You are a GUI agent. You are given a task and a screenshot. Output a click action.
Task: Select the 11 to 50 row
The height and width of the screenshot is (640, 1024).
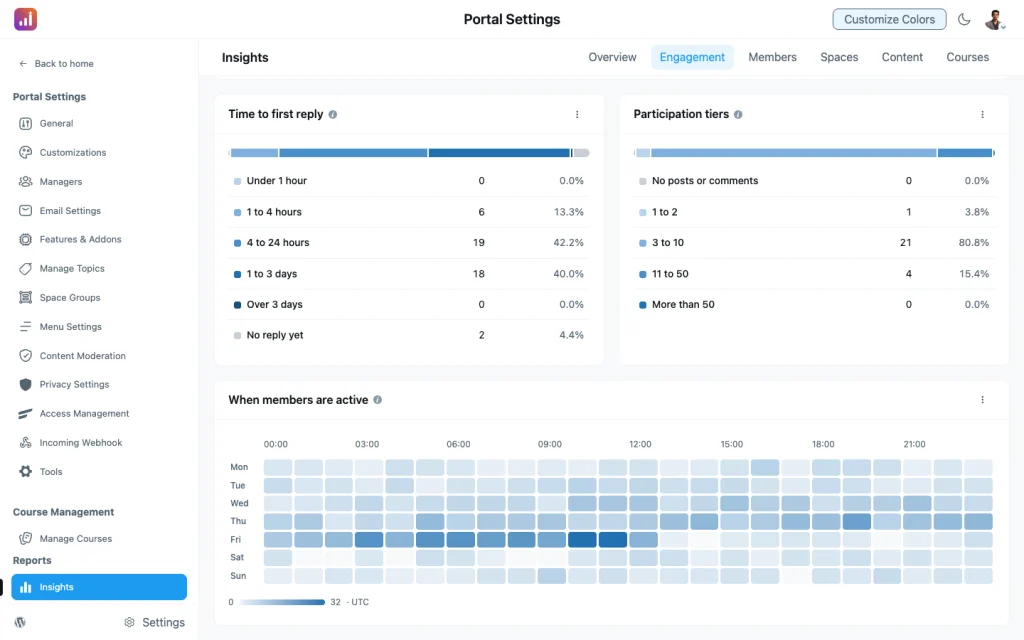(x=814, y=274)
